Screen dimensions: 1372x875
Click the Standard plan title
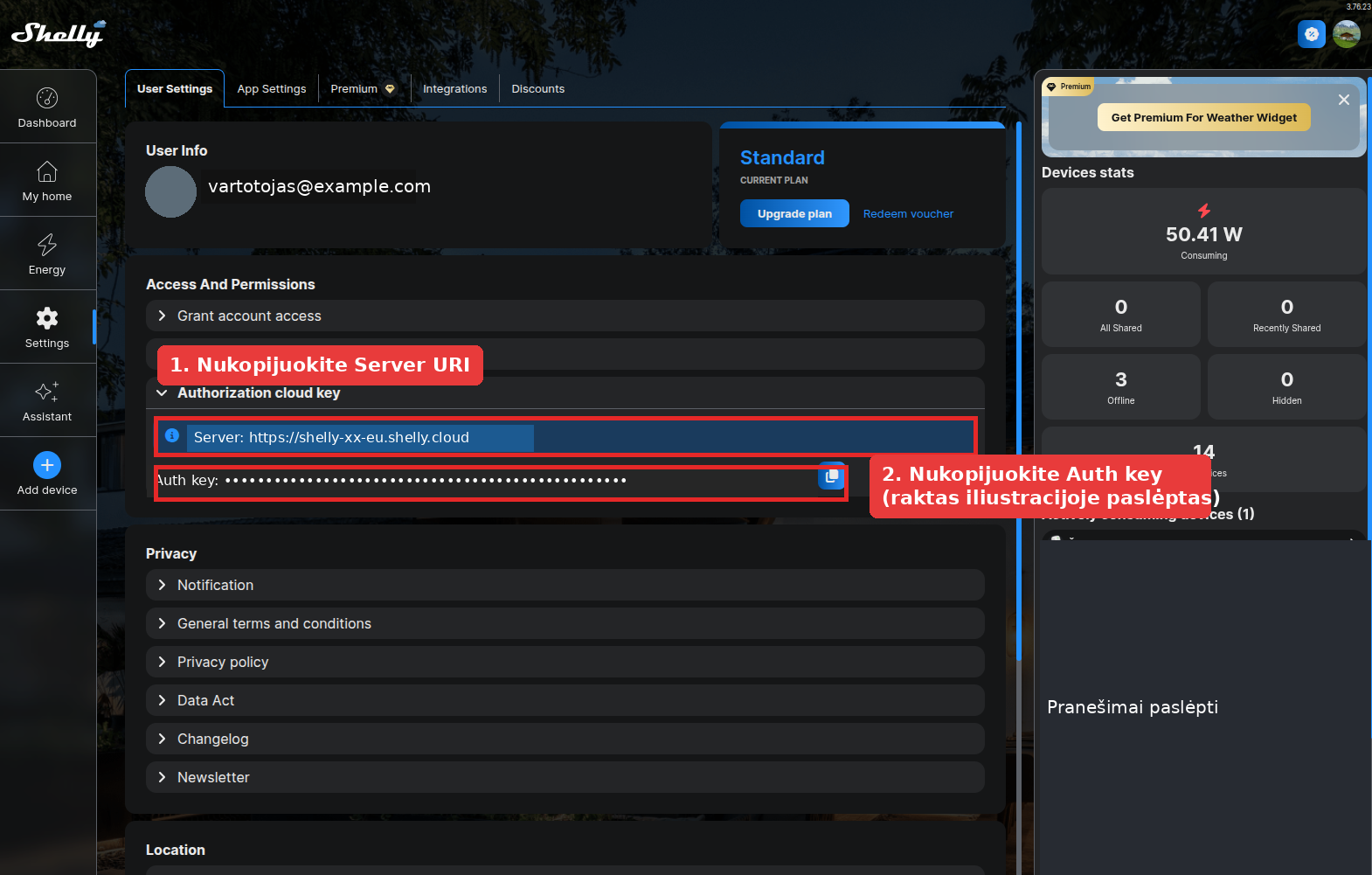782,157
